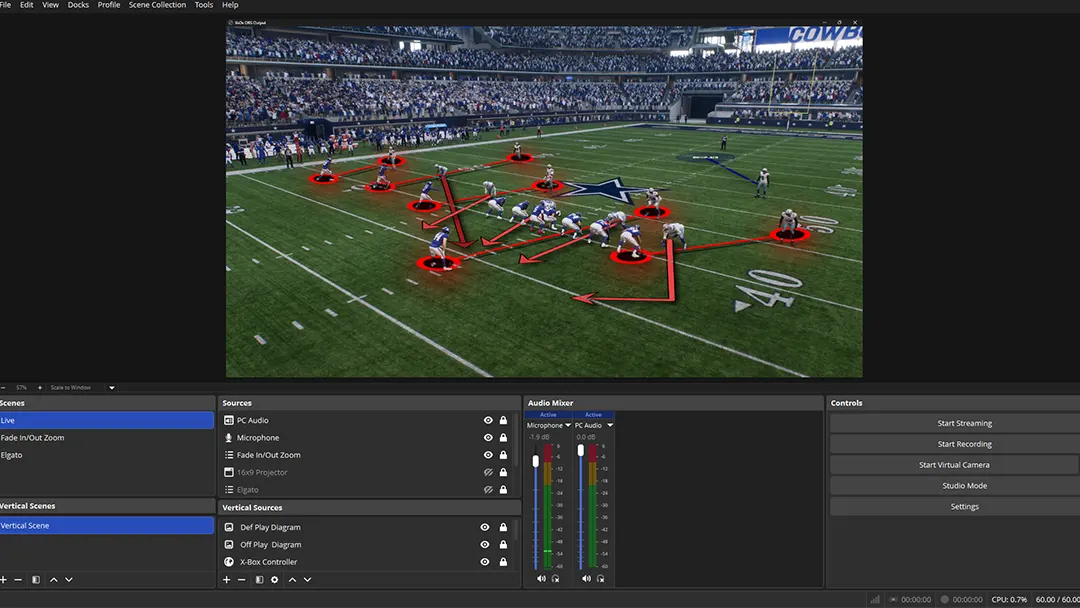Adjust the Microphone volume fader
Viewport: 1080px width, 608px height.
click(x=536, y=461)
